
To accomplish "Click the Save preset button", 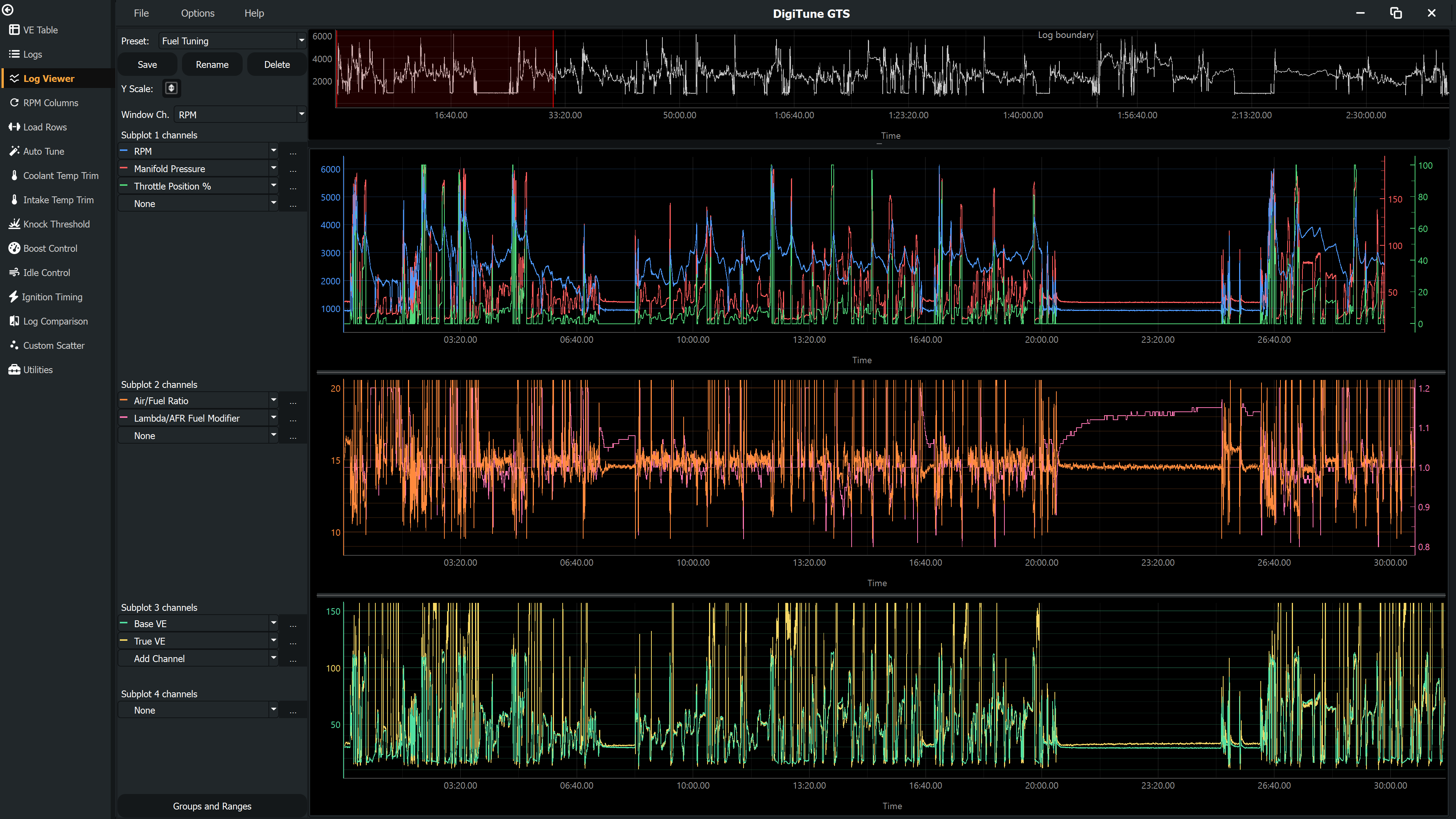I will [147, 64].
